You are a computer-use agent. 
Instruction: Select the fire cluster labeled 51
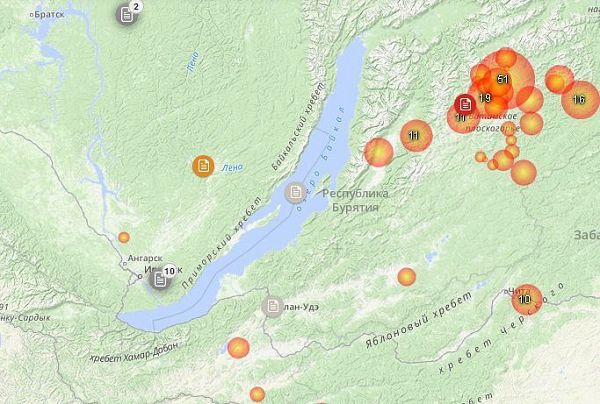coord(502,80)
